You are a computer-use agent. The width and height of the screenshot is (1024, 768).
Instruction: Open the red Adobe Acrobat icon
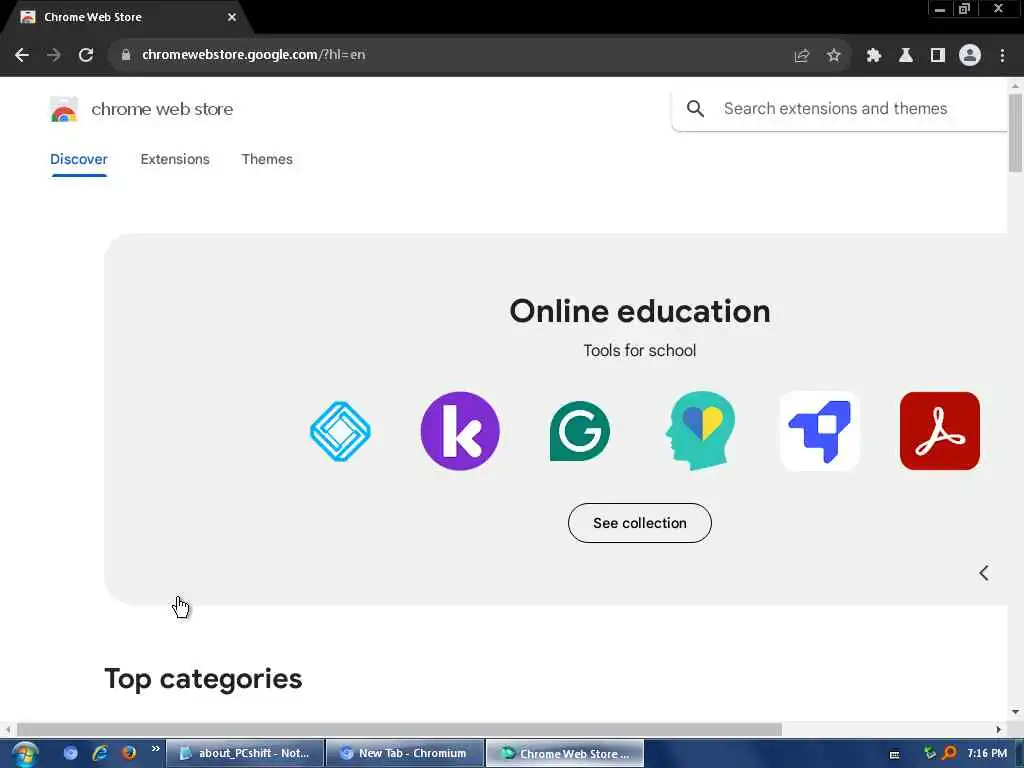coord(939,431)
